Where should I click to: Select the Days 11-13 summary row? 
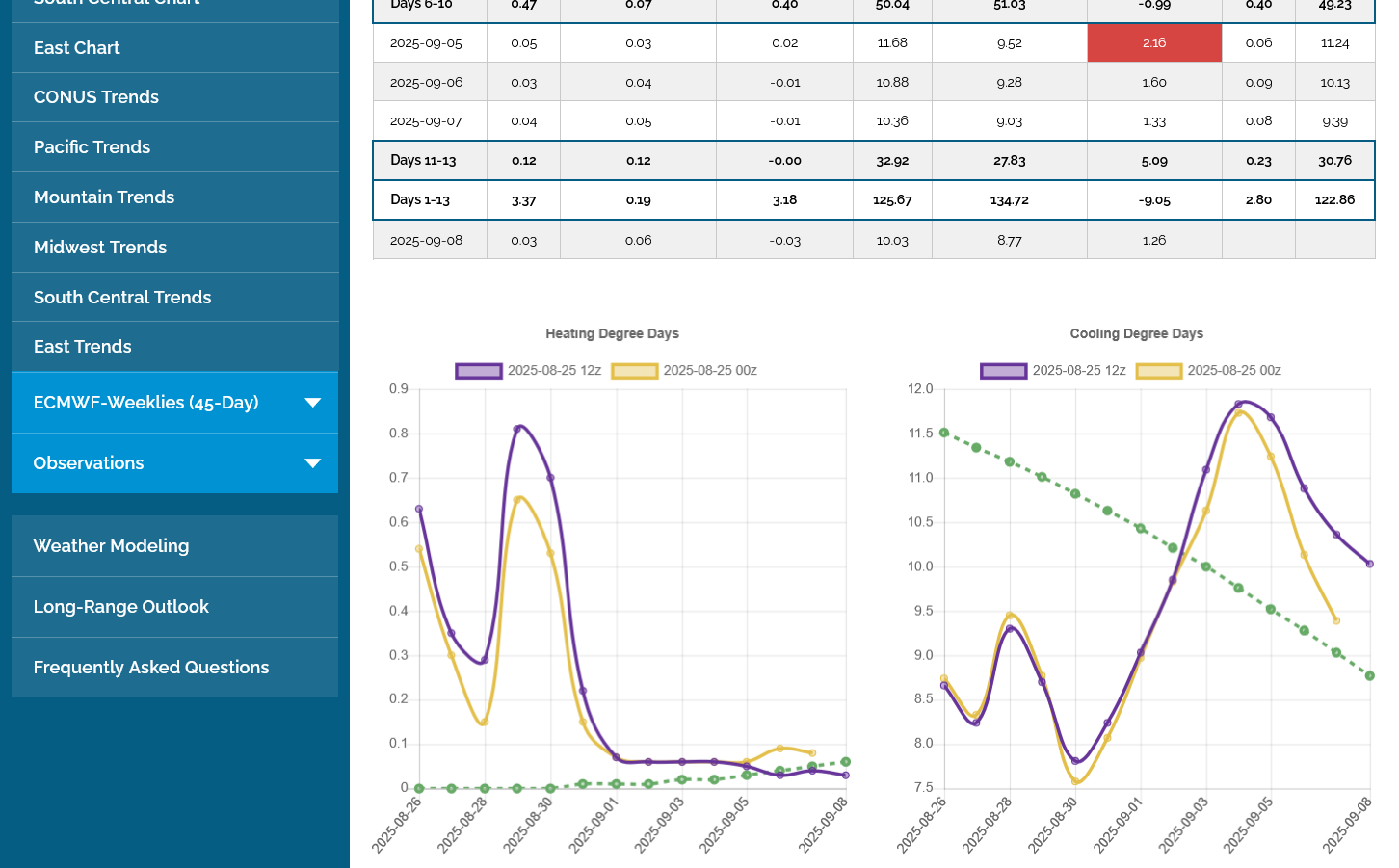click(424, 161)
